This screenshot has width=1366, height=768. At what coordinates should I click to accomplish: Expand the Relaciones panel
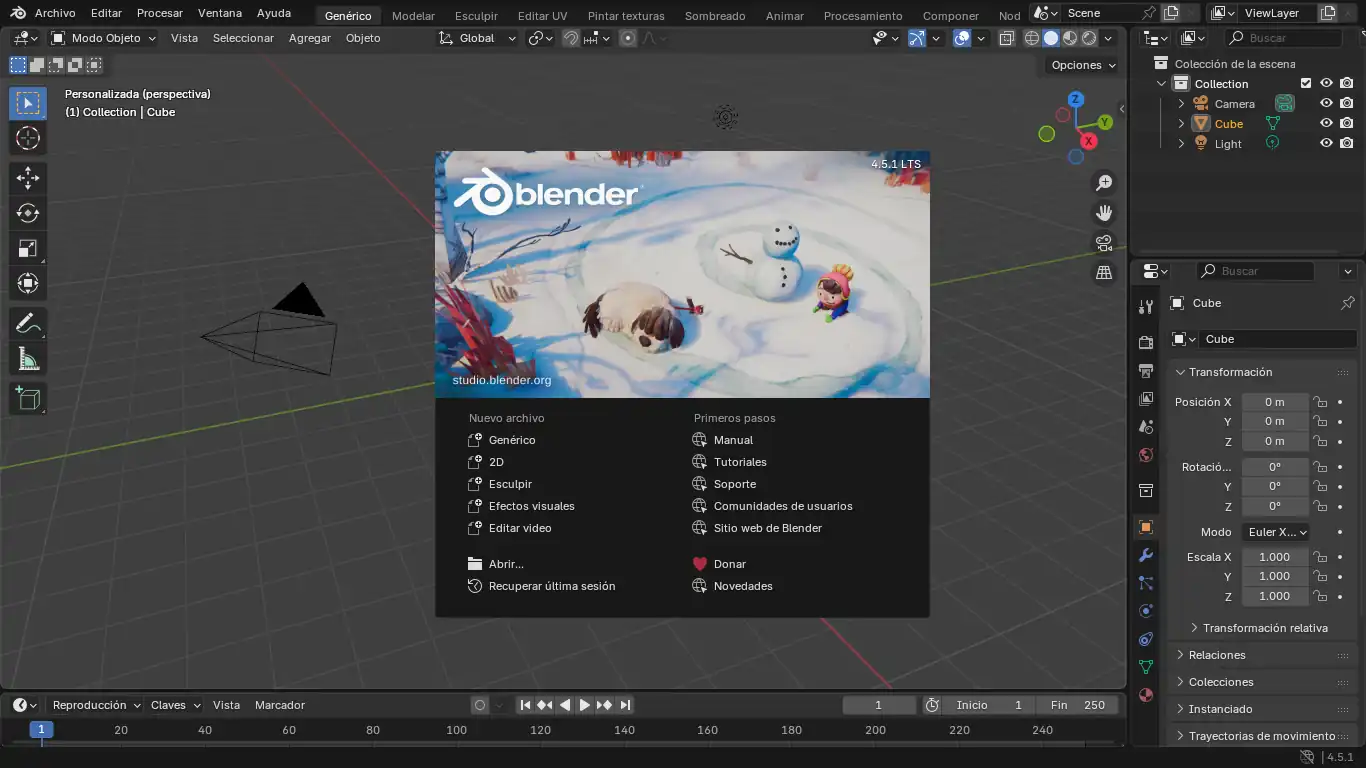1217,655
